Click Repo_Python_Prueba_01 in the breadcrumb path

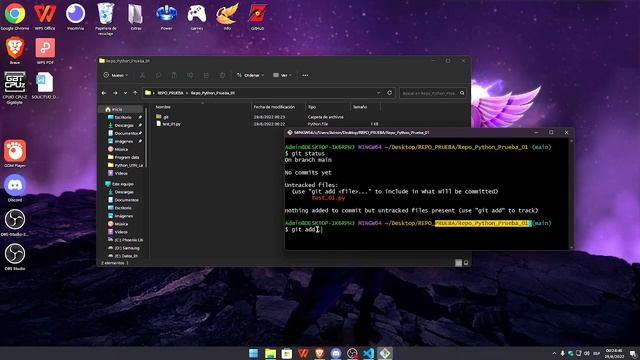click(x=212, y=93)
